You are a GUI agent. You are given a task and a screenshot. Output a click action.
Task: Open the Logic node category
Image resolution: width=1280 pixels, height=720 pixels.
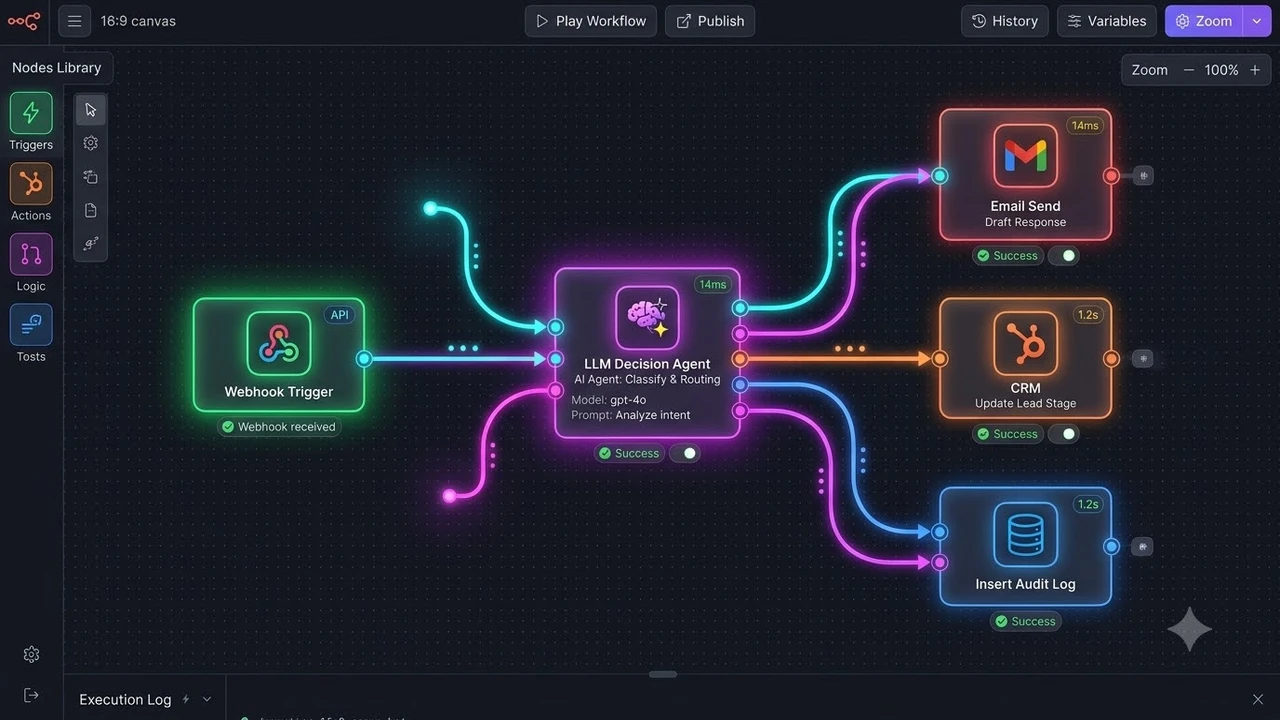[x=31, y=254]
